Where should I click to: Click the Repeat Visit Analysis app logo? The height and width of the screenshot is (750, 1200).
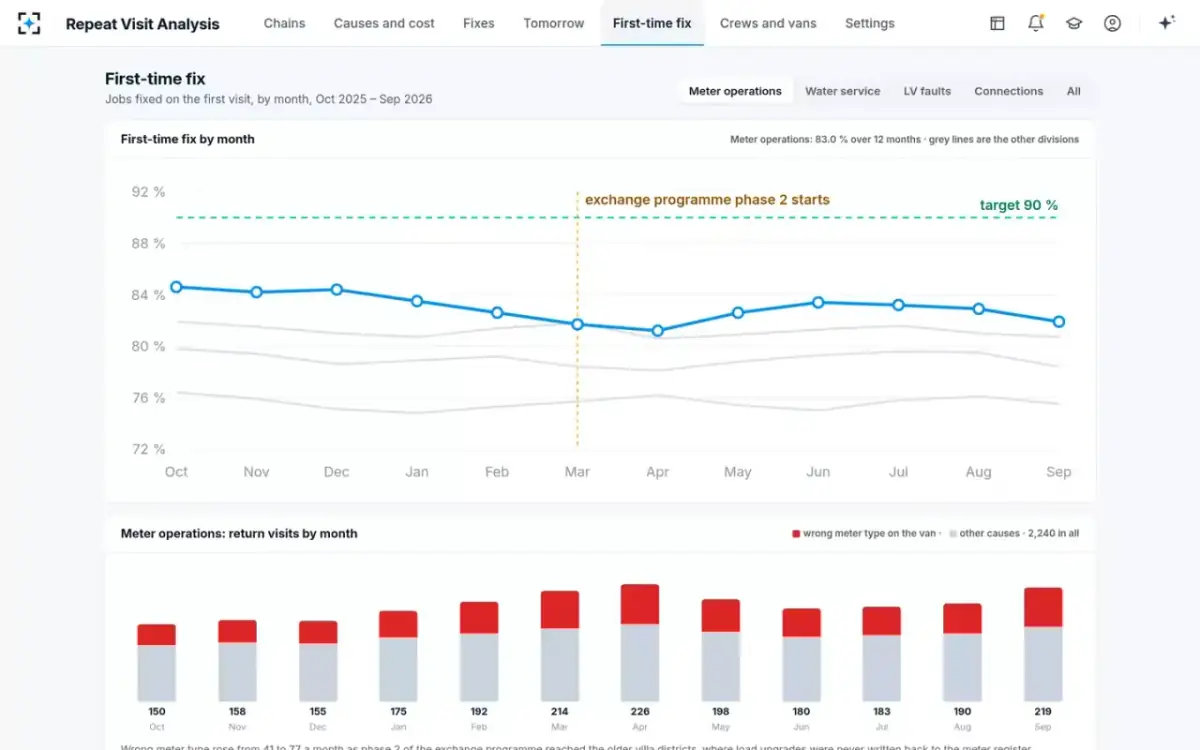coord(29,23)
